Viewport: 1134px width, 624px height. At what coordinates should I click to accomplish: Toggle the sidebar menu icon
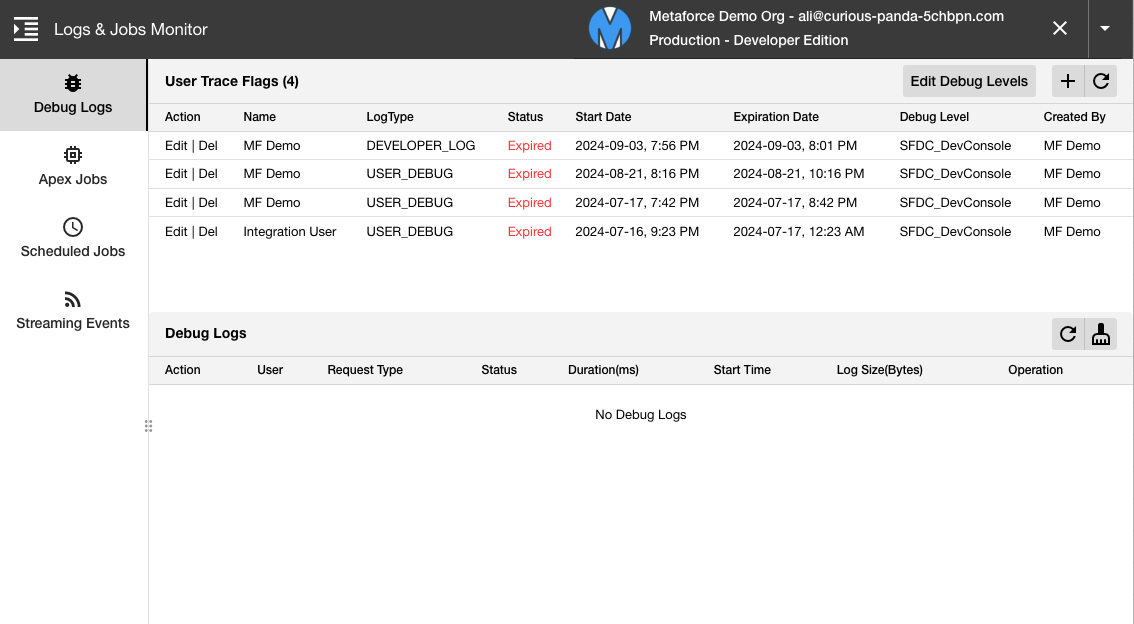click(x=26, y=29)
